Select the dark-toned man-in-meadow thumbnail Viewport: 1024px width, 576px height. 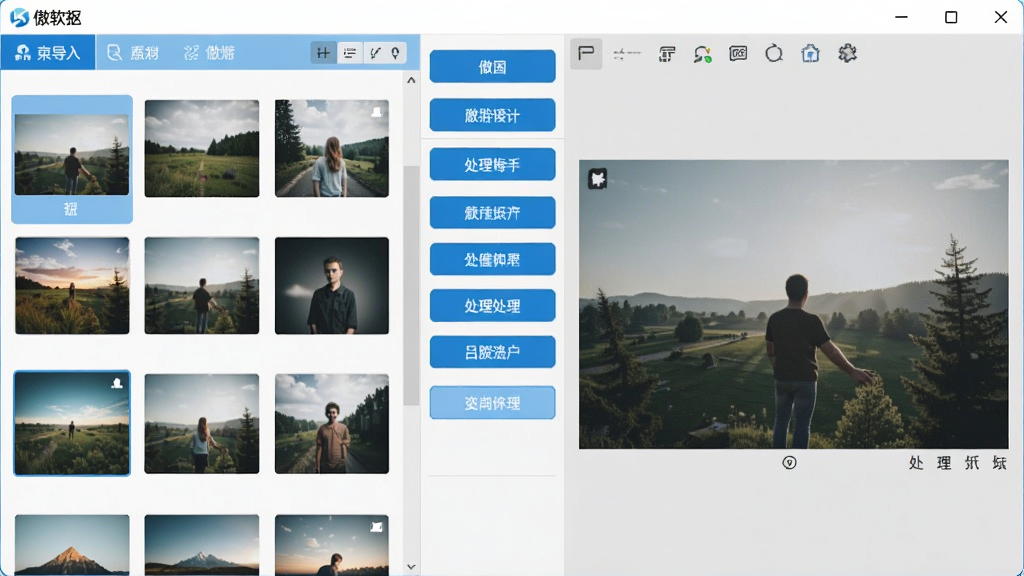[202, 285]
